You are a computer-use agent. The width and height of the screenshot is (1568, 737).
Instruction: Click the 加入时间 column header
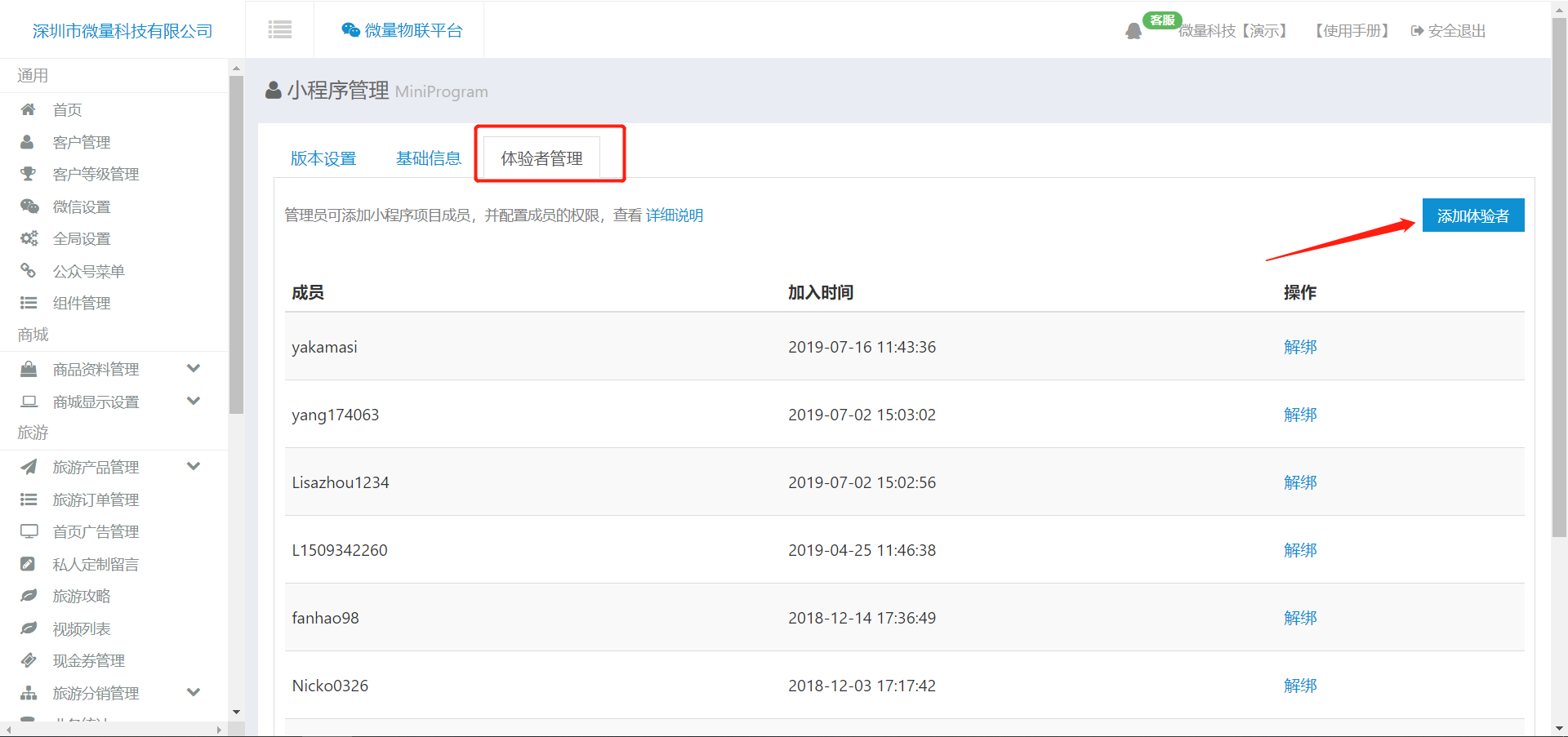click(x=821, y=292)
